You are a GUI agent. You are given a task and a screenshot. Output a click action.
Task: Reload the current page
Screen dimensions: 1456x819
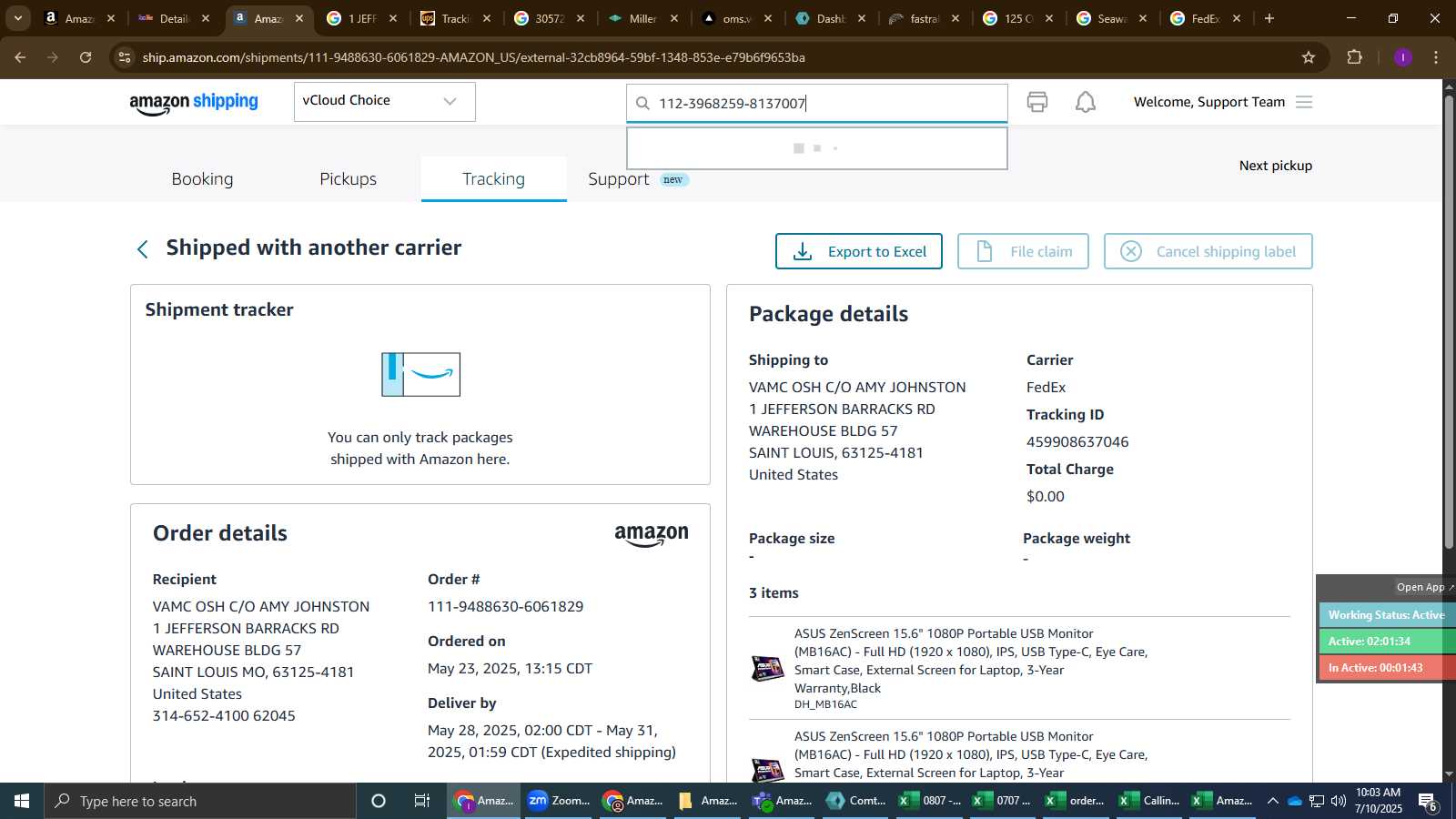point(86,57)
